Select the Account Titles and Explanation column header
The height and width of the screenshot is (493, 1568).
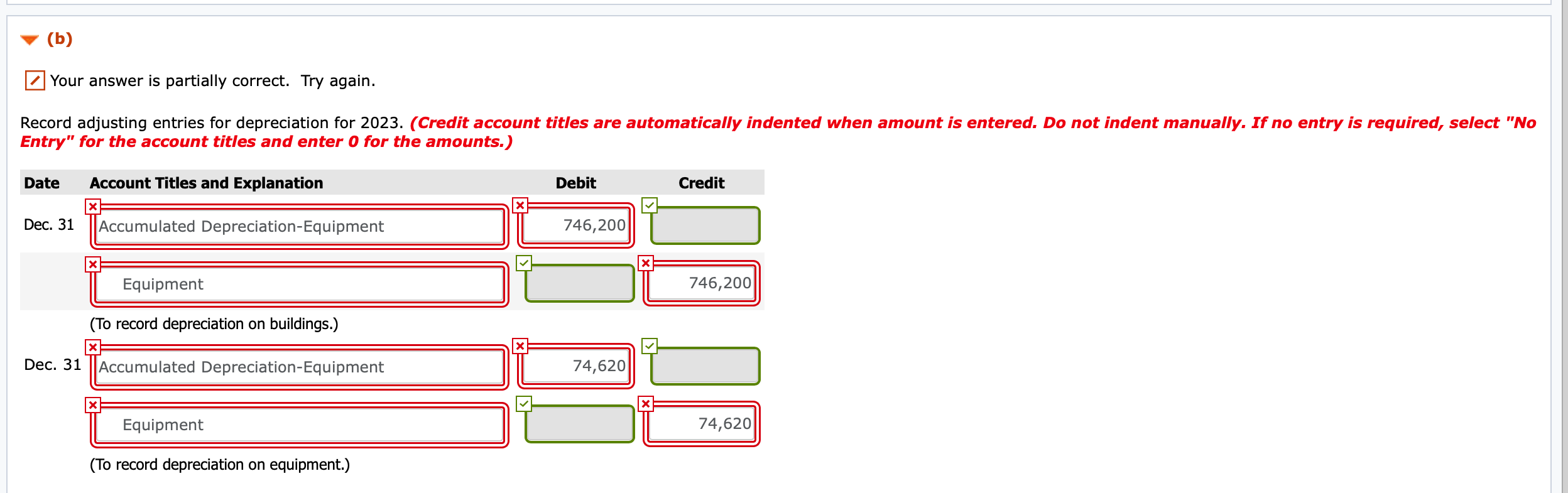point(206,183)
